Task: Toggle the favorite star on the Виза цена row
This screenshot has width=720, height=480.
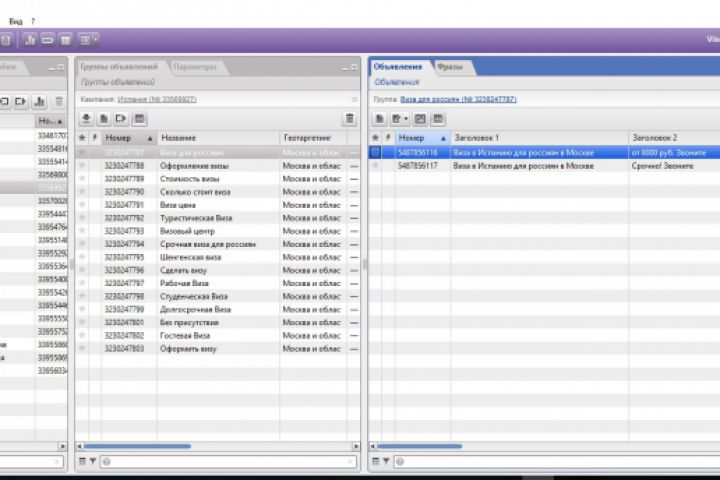Action: (x=82, y=204)
